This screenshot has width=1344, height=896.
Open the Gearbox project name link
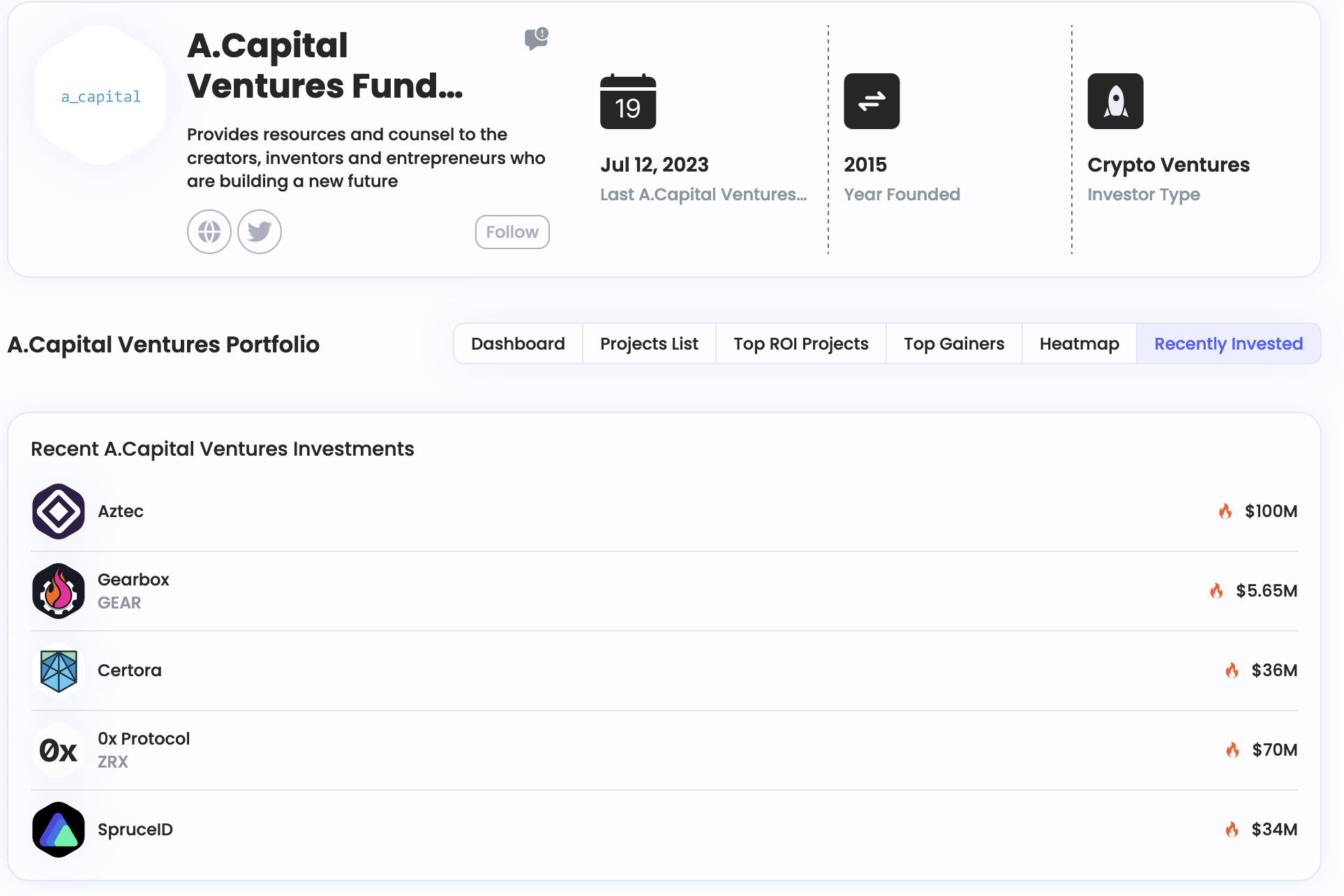[x=133, y=580]
